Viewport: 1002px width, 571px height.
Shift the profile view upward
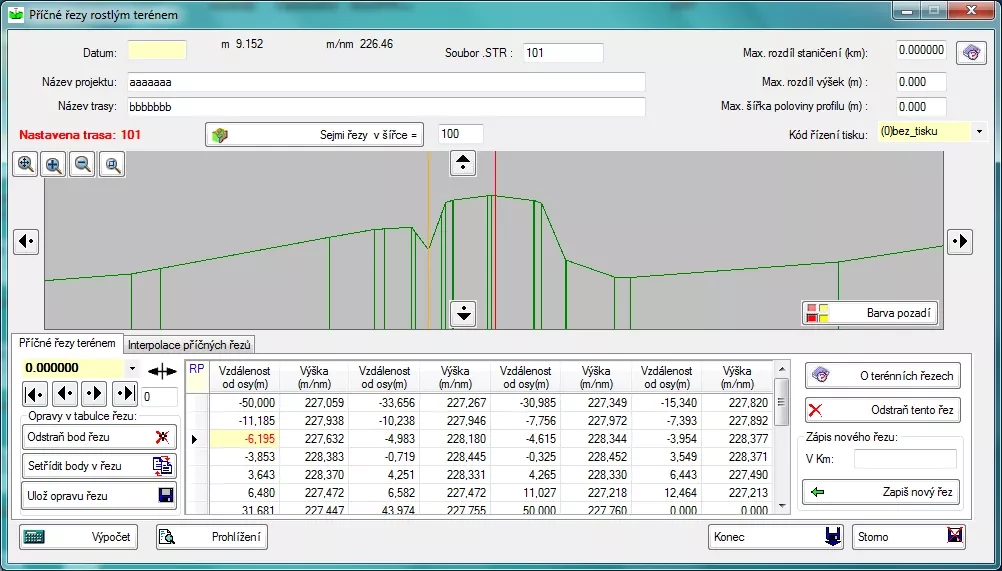tap(462, 163)
